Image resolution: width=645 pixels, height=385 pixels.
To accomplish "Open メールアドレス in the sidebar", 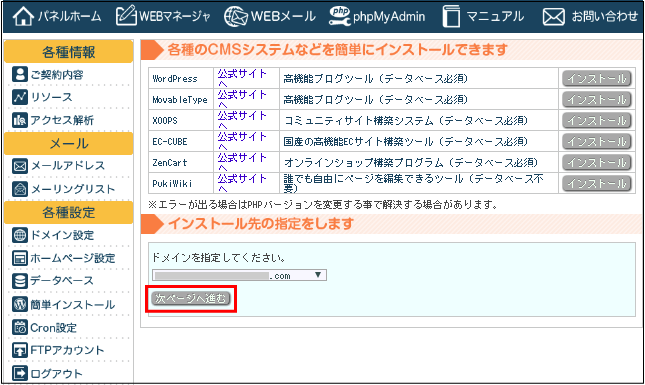I will (x=58, y=166).
